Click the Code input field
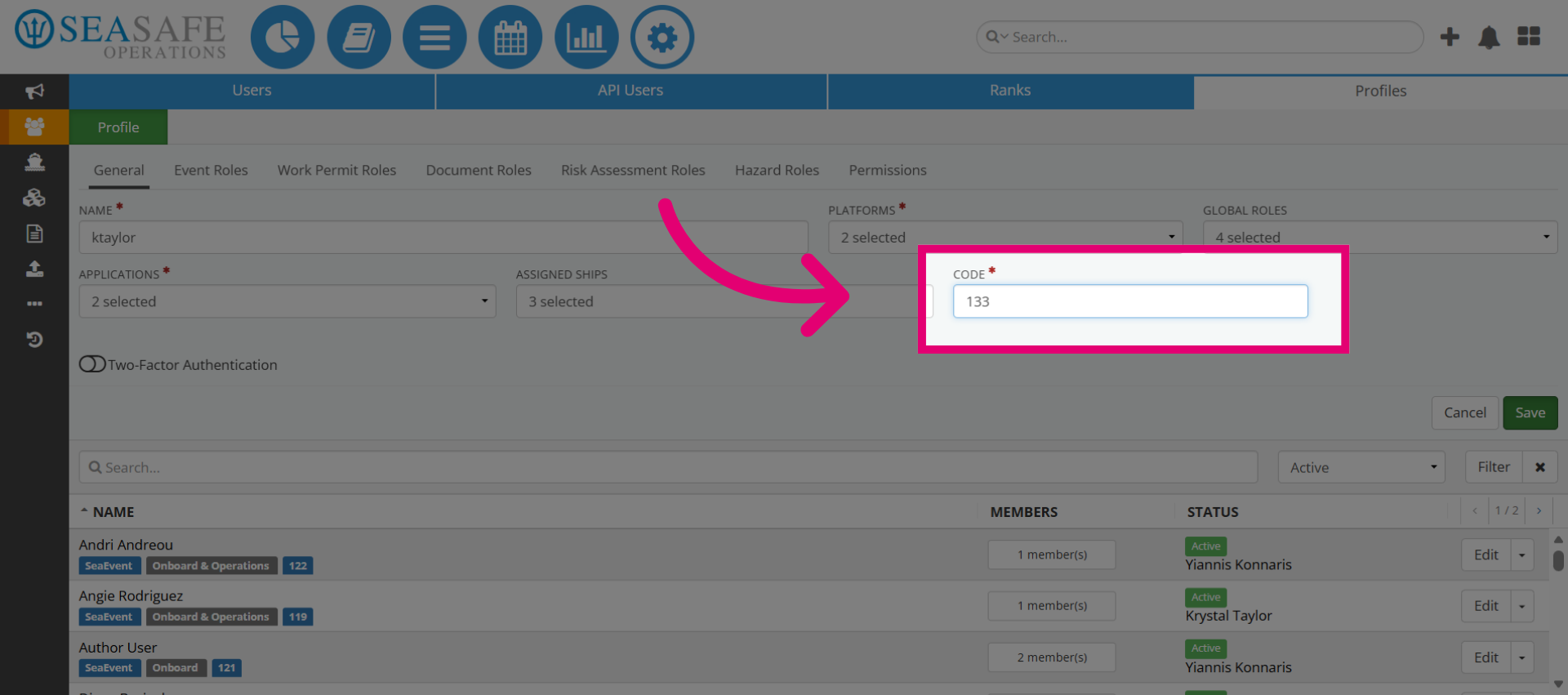 [1130, 301]
